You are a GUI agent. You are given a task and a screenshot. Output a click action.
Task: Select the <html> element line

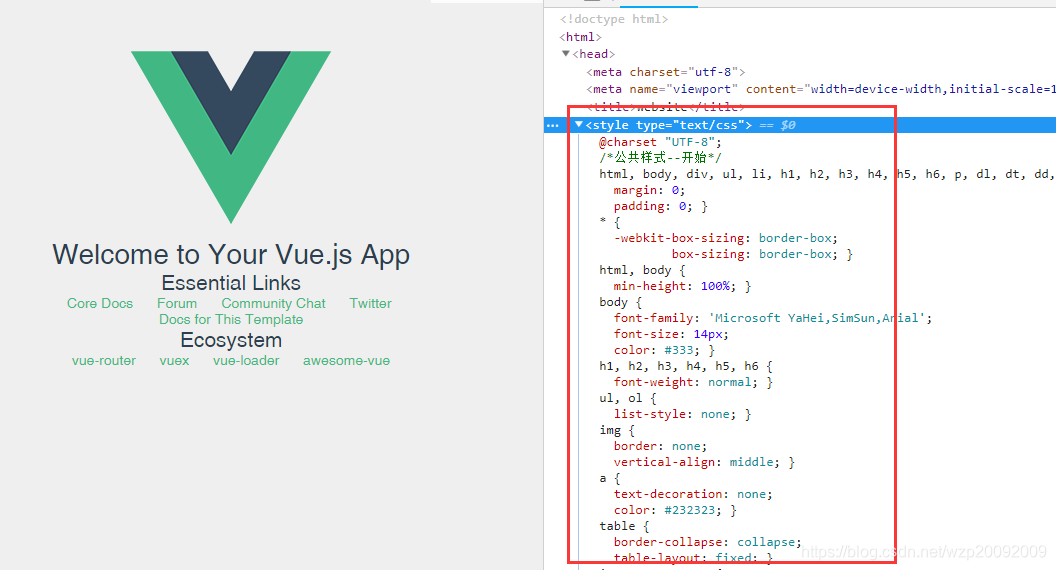[x=581, y=37]
